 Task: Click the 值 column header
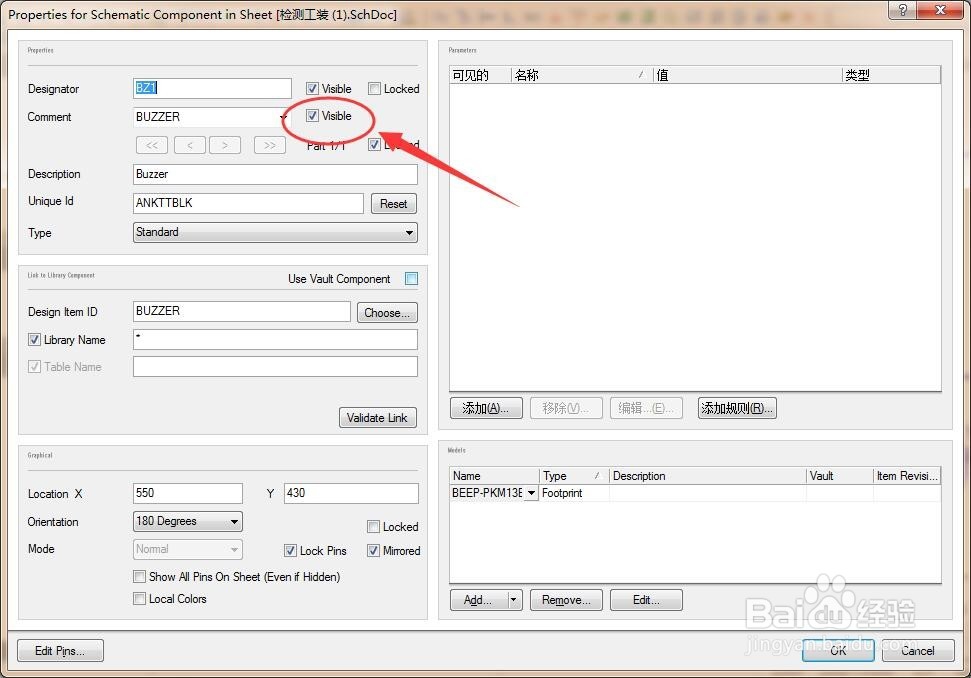tap(748, 75)
